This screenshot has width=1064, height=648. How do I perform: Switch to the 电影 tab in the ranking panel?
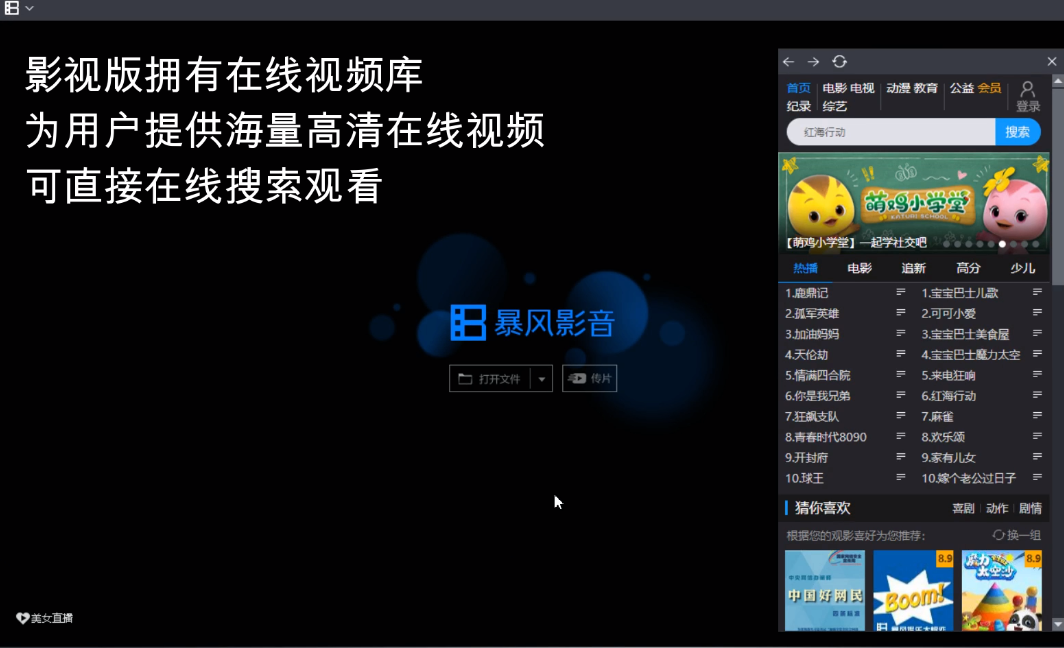(x=858, y=268)
